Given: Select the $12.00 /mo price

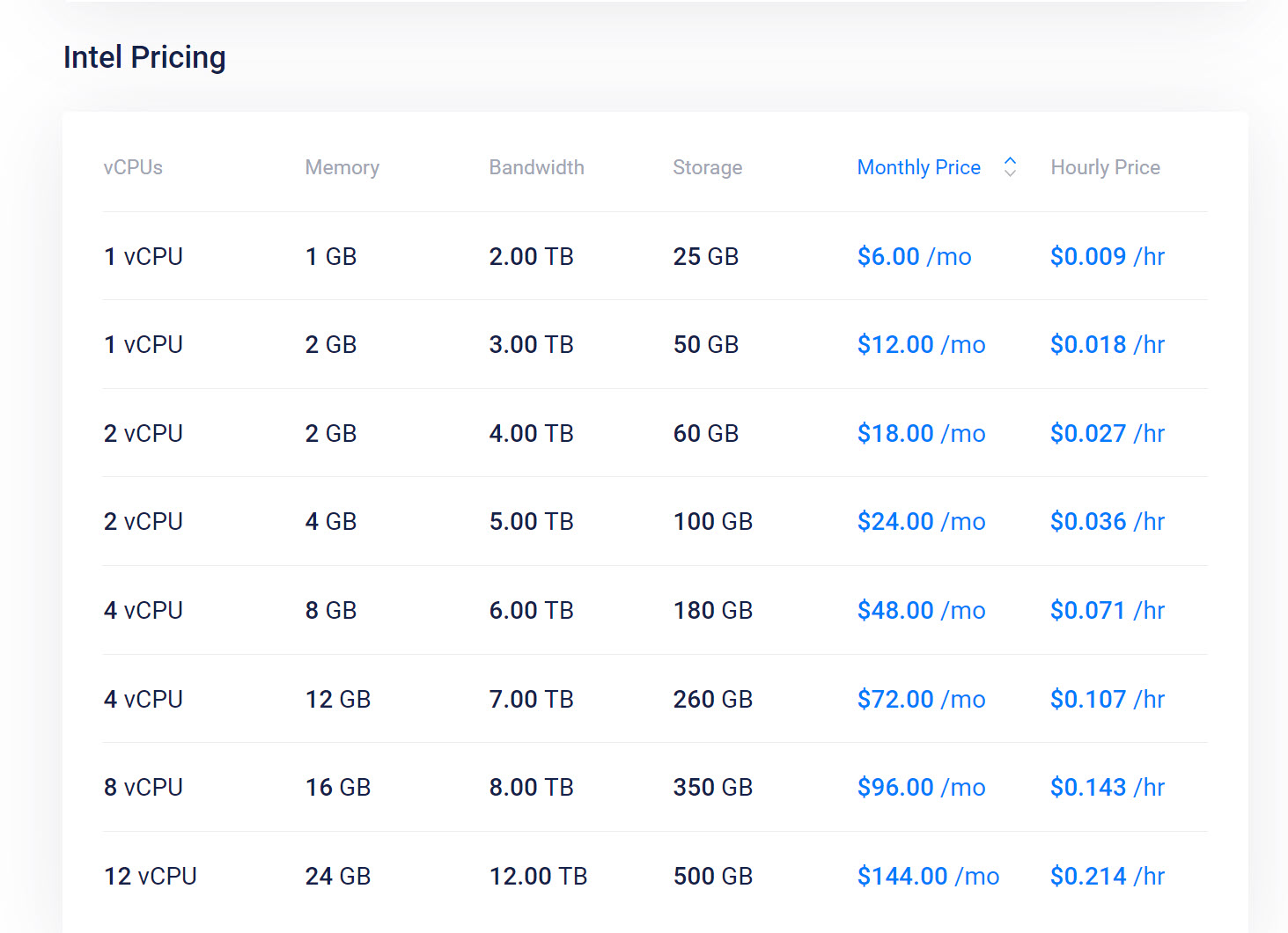Looking at the screenshot, I should (x=921, y=344).
